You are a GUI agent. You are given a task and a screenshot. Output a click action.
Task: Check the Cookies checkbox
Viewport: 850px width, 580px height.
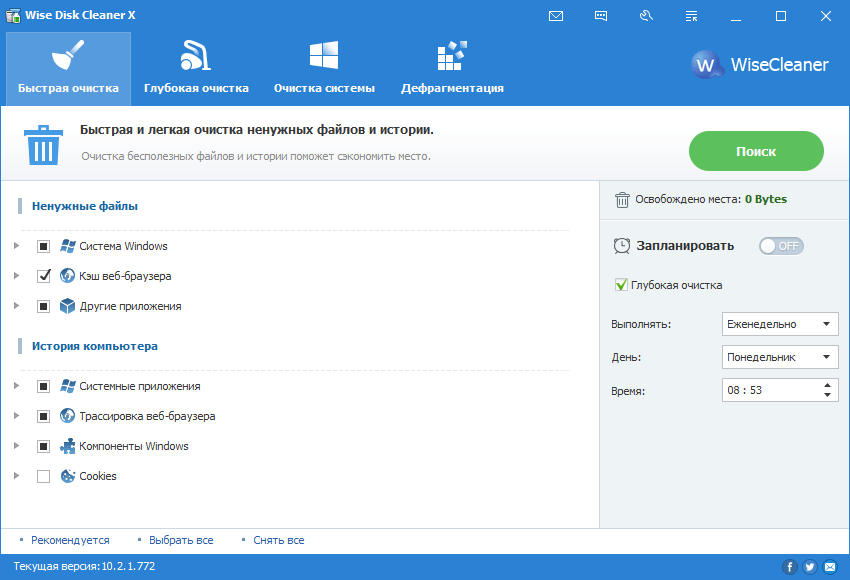pyautogui.click(x=43, y=476)
